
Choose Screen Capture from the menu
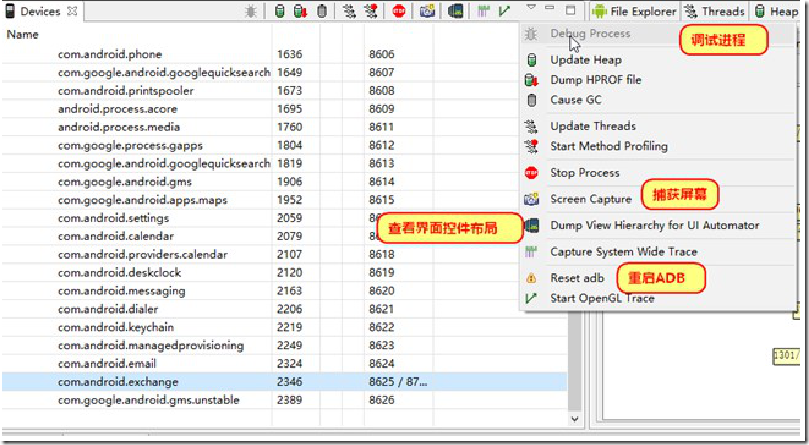(x=591, y=199)
